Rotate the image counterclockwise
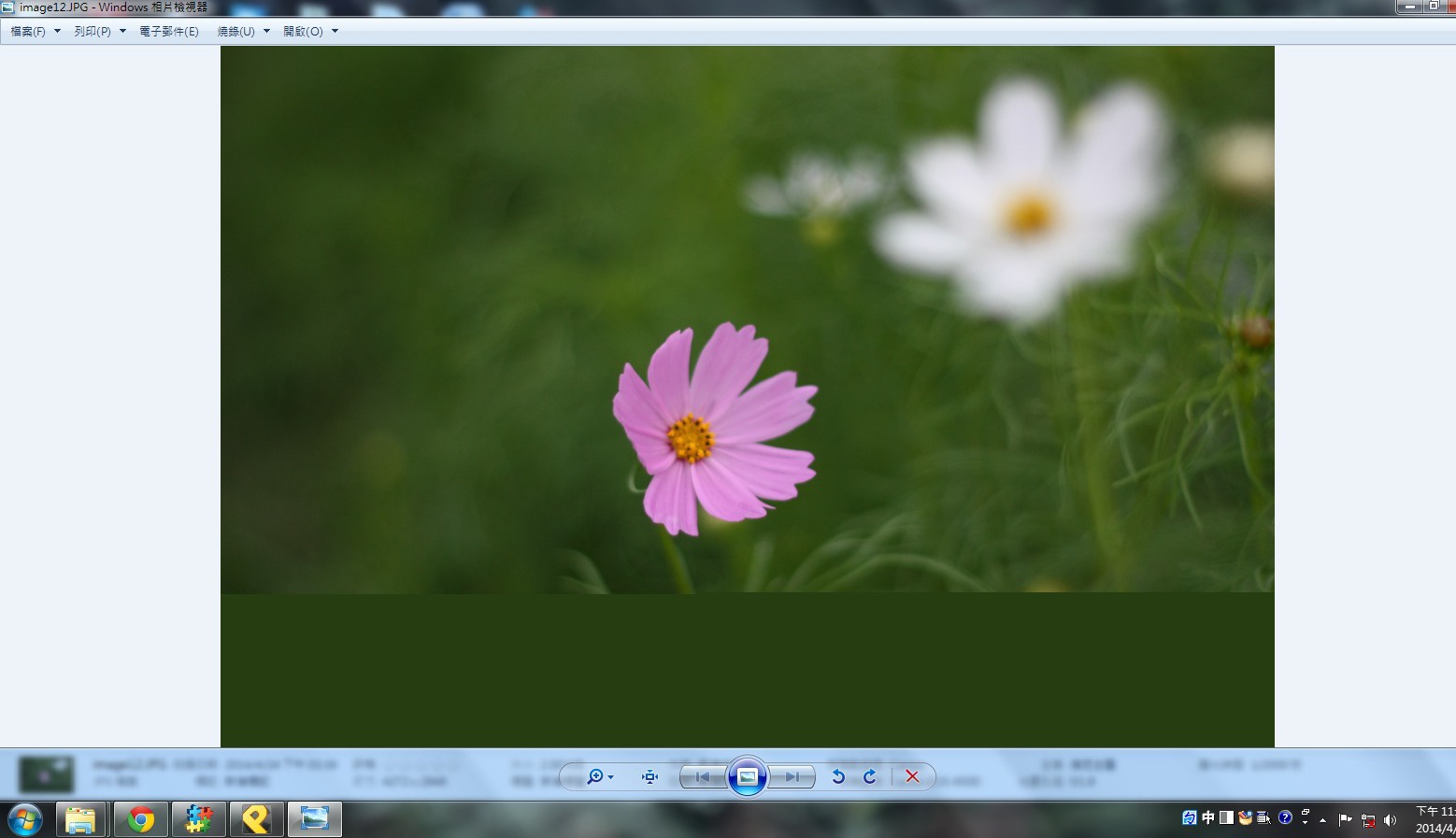 tap(838, 777)
